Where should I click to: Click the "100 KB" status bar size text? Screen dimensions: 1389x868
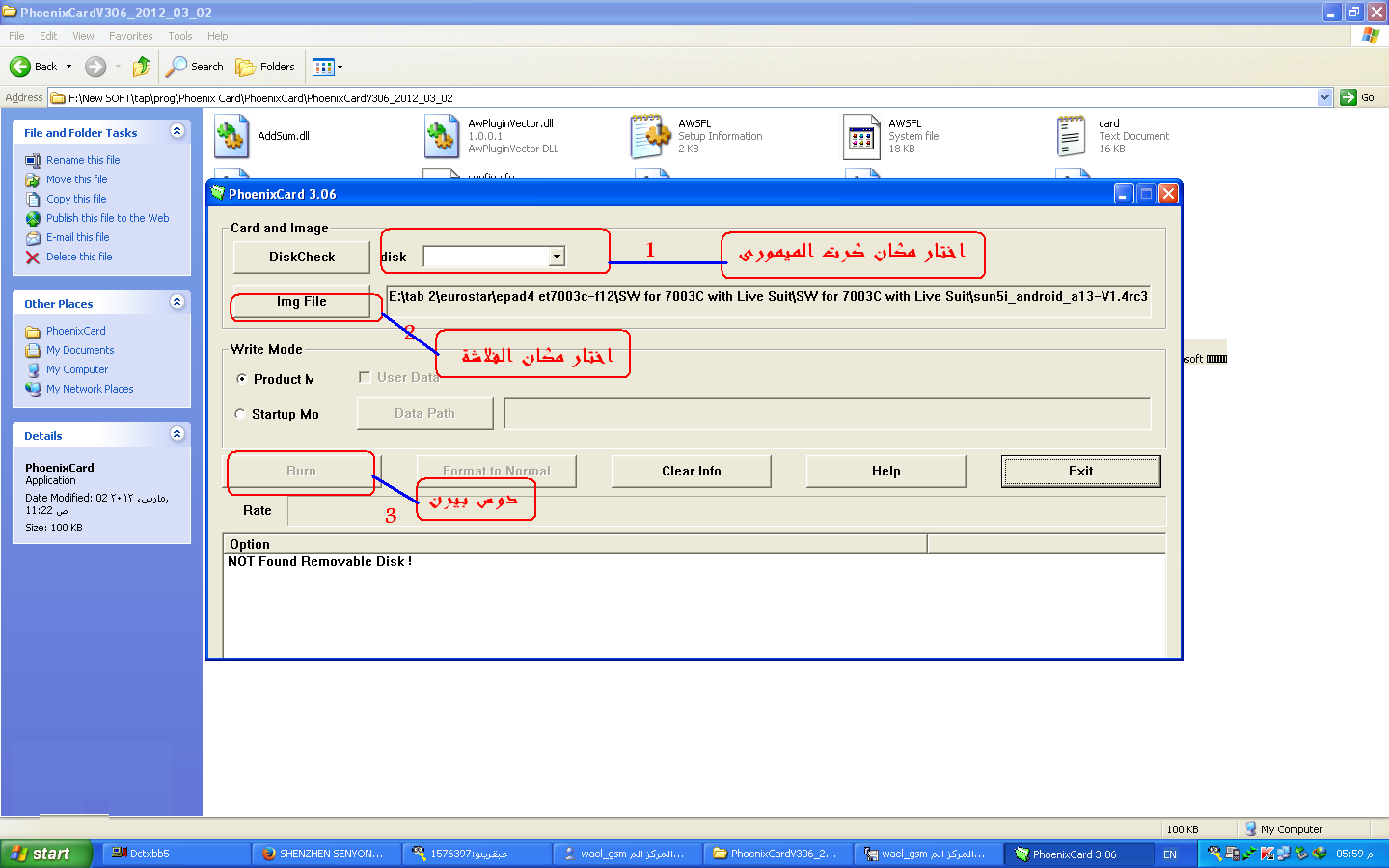[x=1183, y=829]
